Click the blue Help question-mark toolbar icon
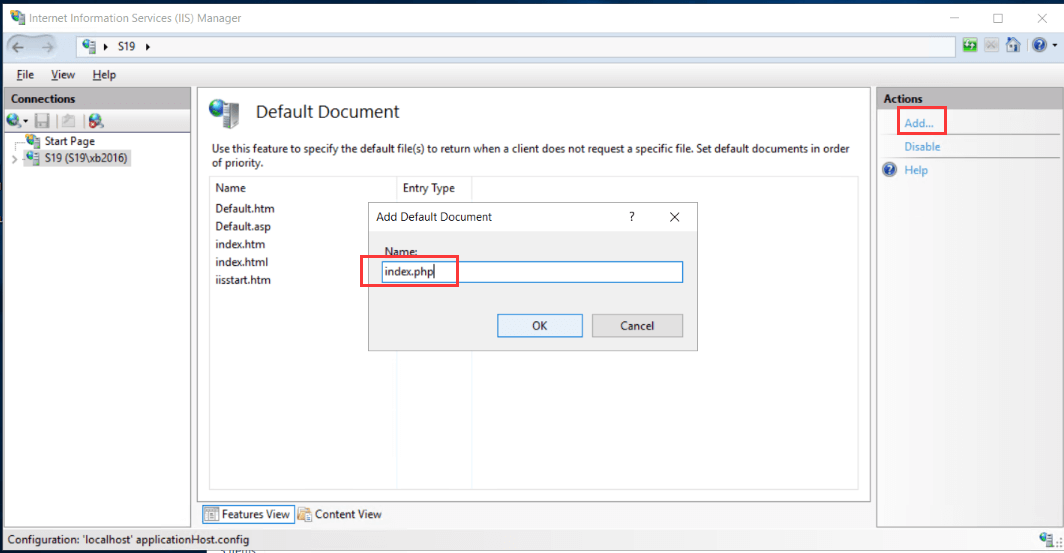Viewport: 1064px width, 553px height. coord(1038,46)
